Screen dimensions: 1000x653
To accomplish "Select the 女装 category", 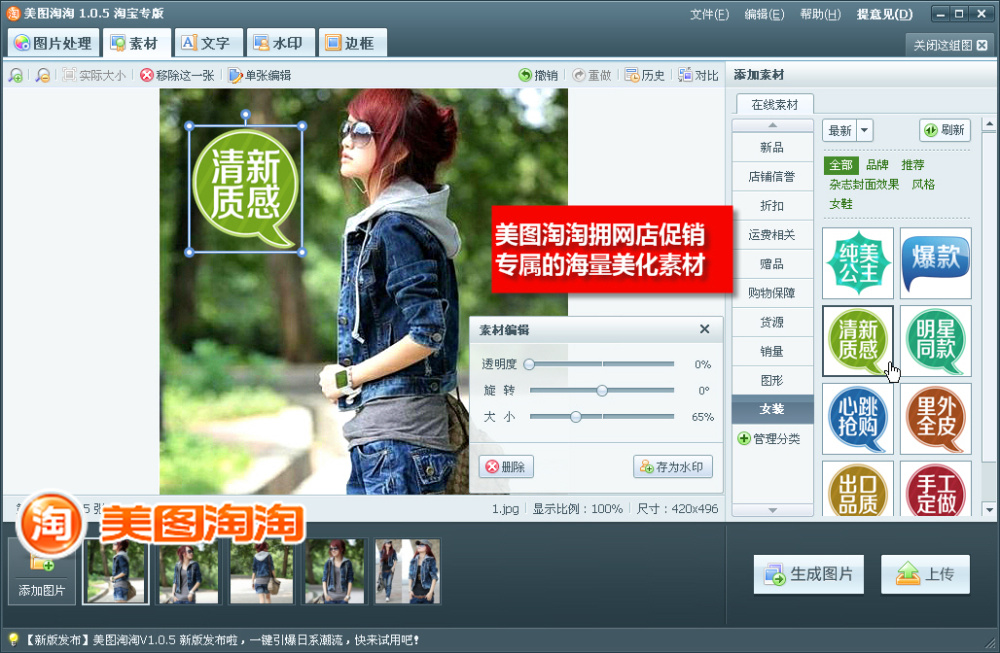I will [x=772, y=409].
